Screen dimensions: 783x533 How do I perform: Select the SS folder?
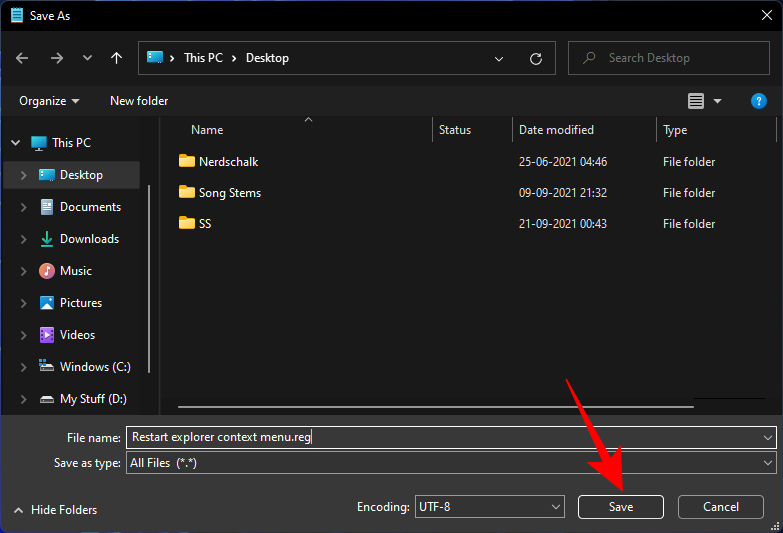[205, 224]
